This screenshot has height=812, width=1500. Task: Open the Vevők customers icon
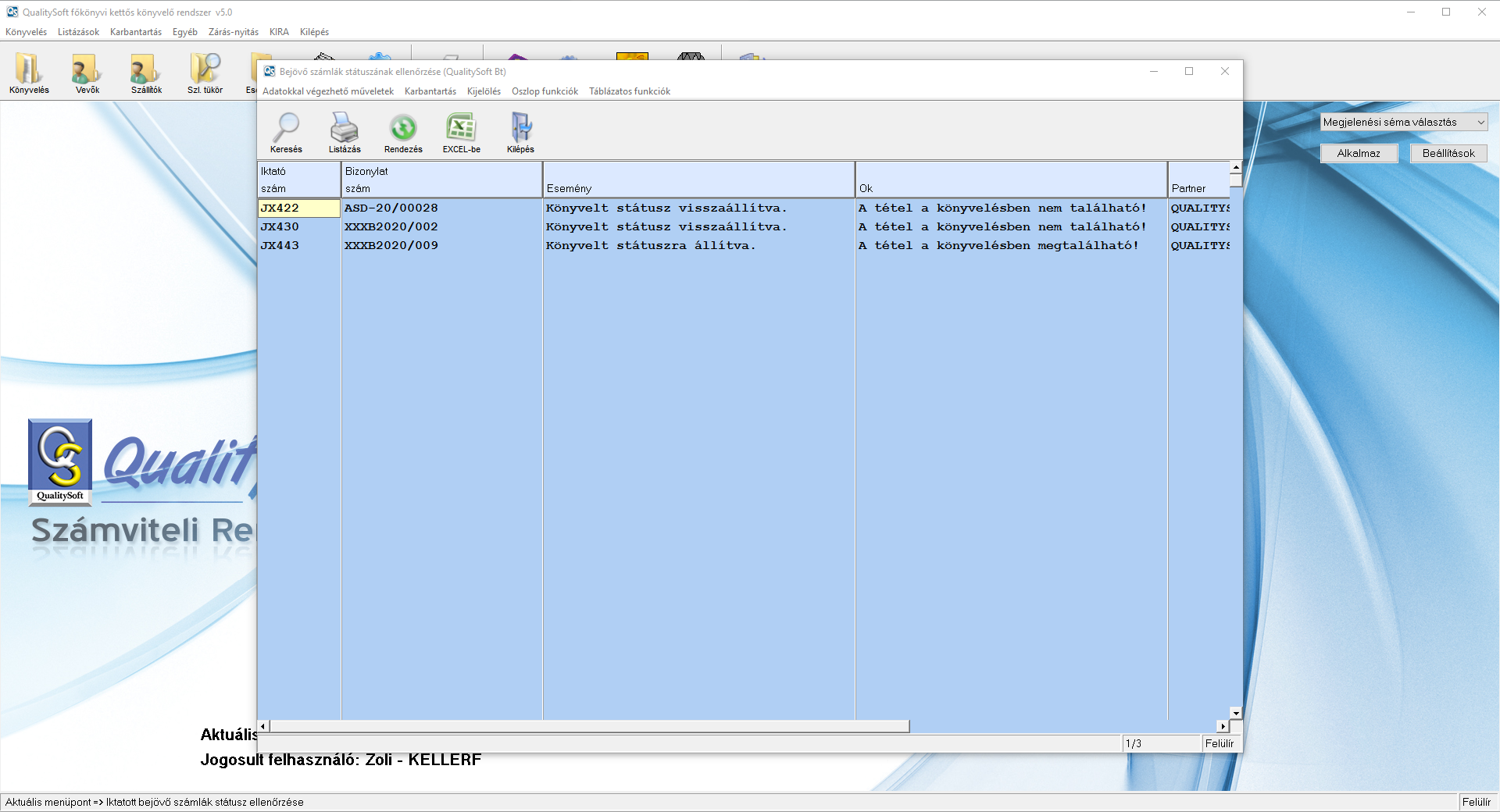pos(87,73)
